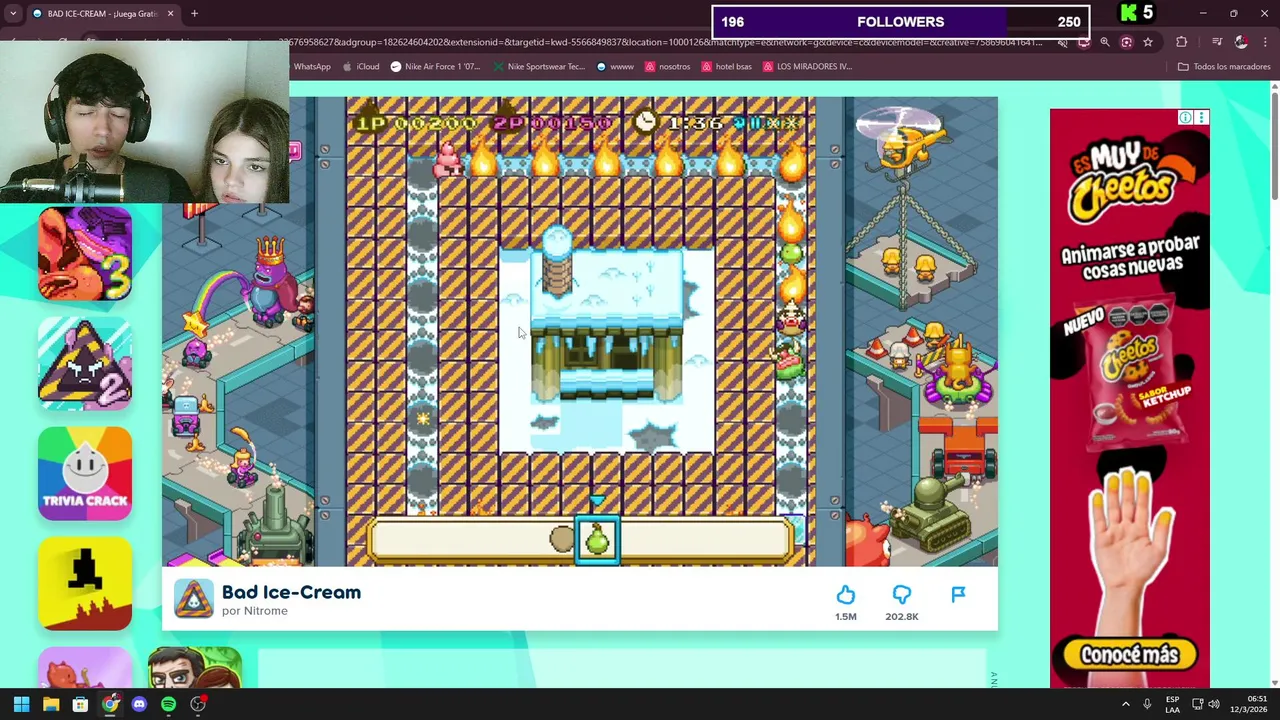Click the 'por Nitrome' developer text

click(255, 611)
